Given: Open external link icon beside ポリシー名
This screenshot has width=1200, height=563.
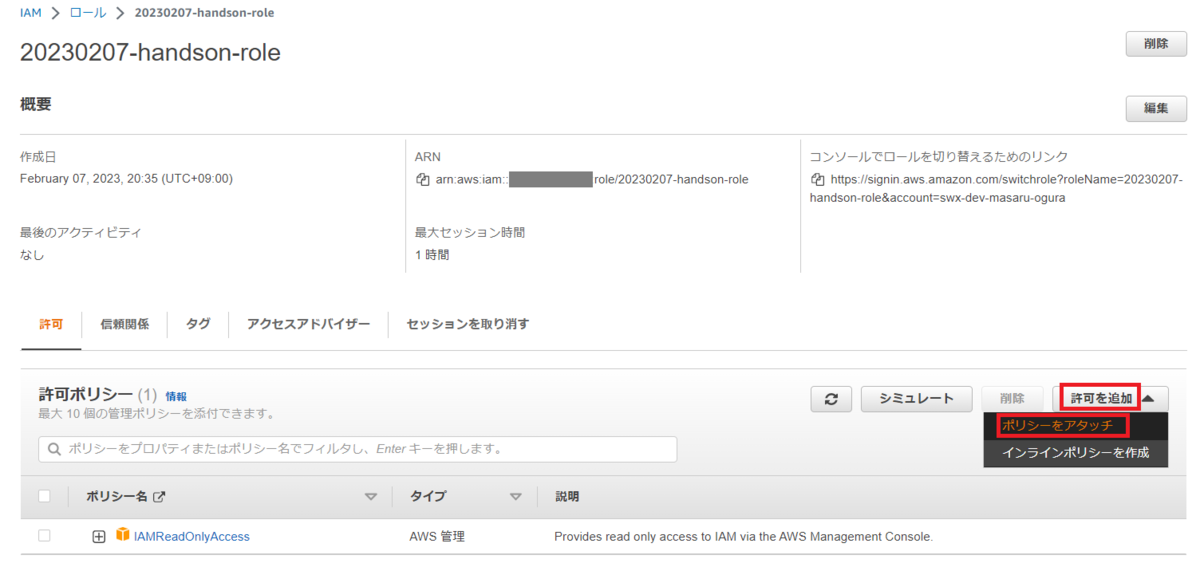Looking at the screenshot, I should [157, 497].
